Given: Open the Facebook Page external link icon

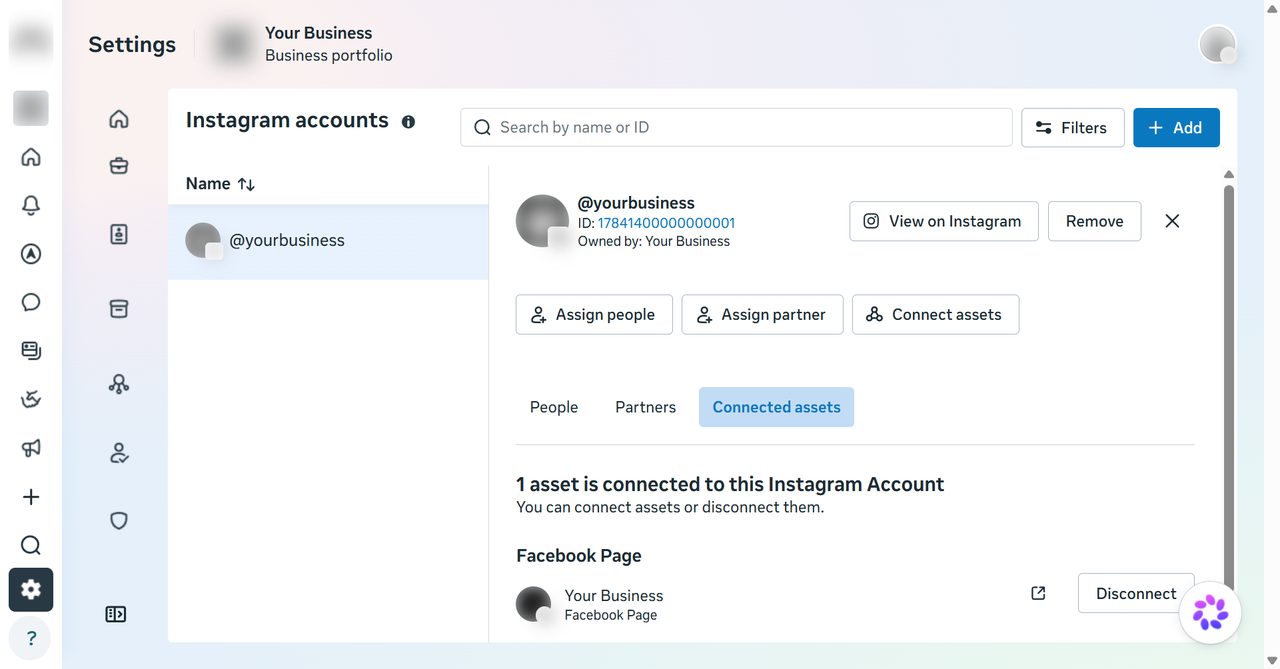Looking at the screenshot, I should coord(1038,593).
